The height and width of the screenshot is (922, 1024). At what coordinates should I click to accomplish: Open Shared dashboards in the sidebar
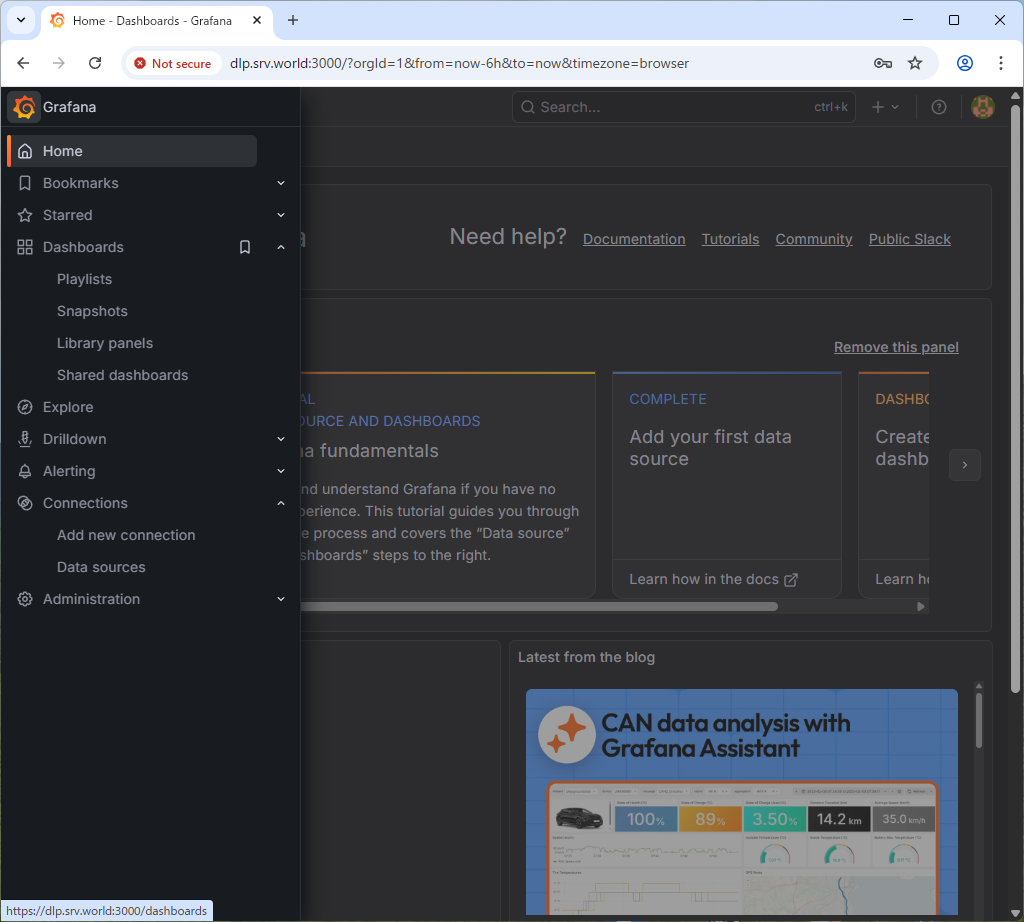click(122, 375)
